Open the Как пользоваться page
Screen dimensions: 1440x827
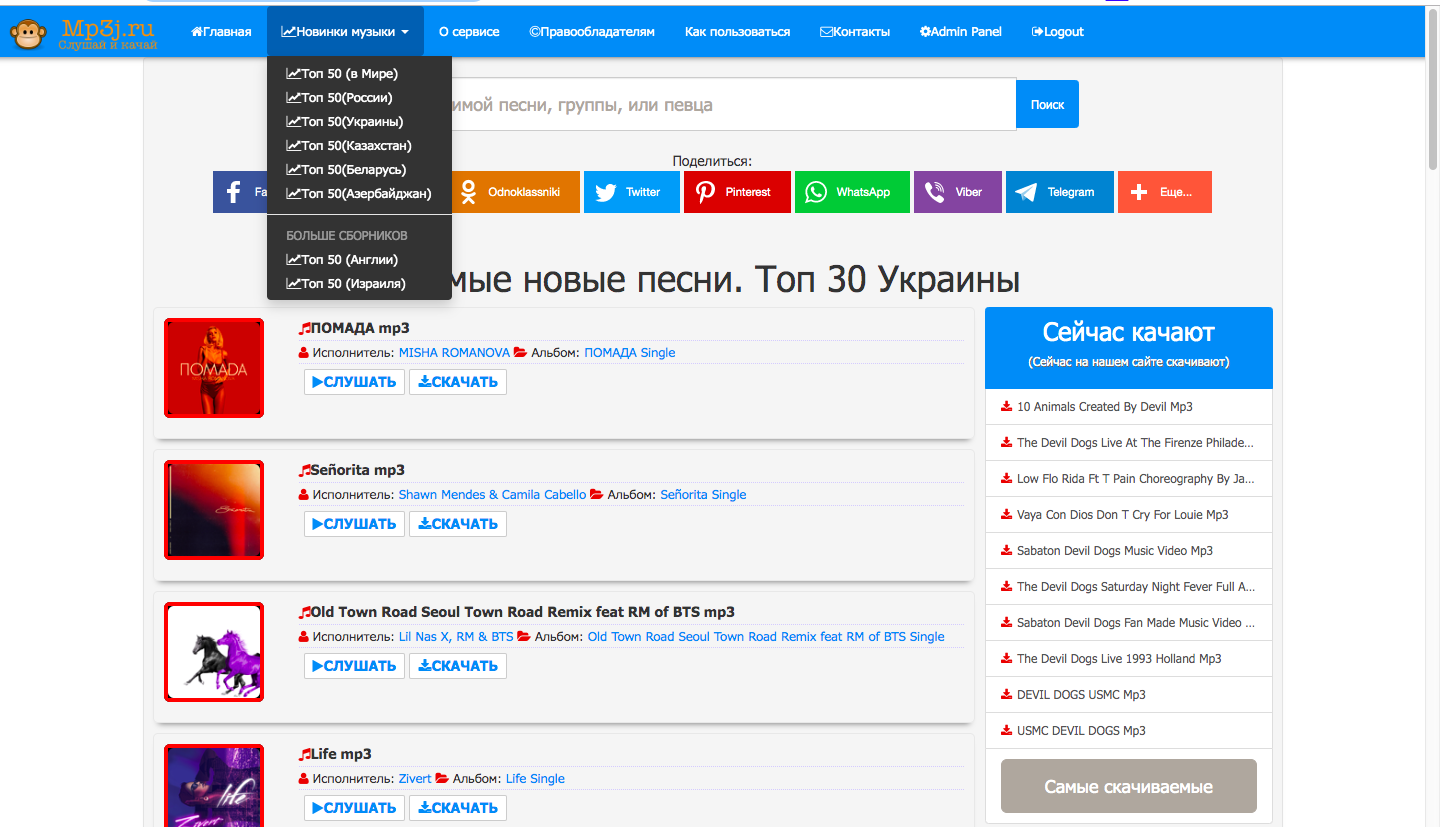737,32
